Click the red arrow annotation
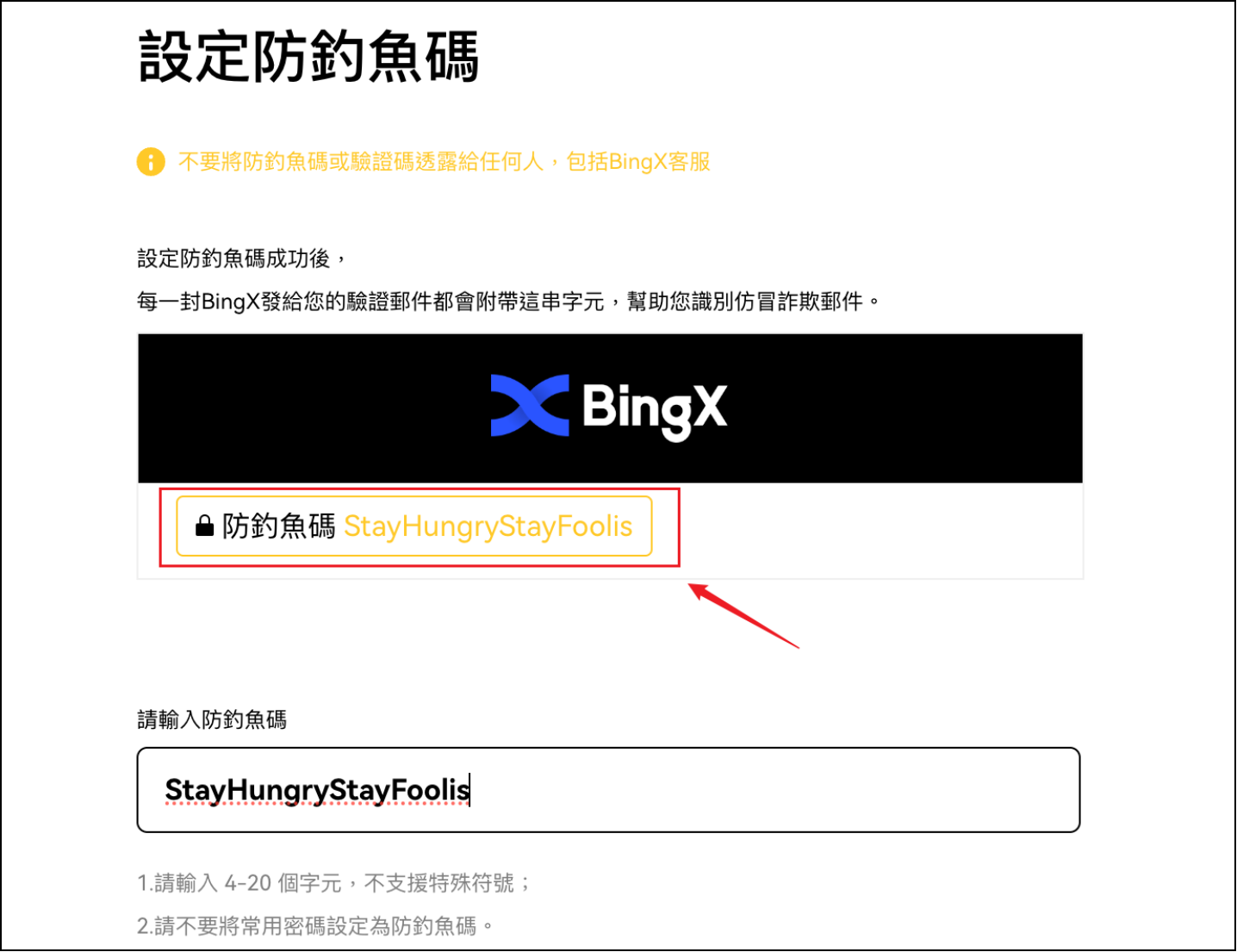This screenshot has height=952, width=1237. pos(743,615)
